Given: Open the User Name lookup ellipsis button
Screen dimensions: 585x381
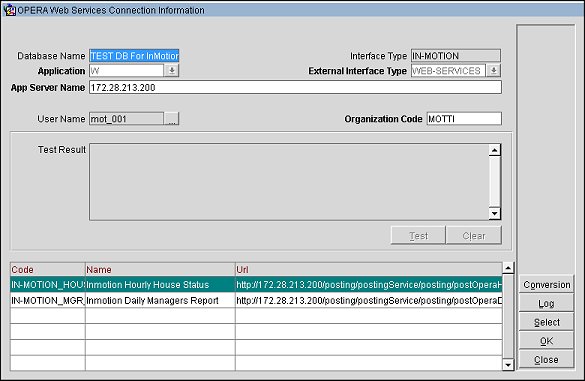Looking at the screenshot, I should (x=172, y=119).
